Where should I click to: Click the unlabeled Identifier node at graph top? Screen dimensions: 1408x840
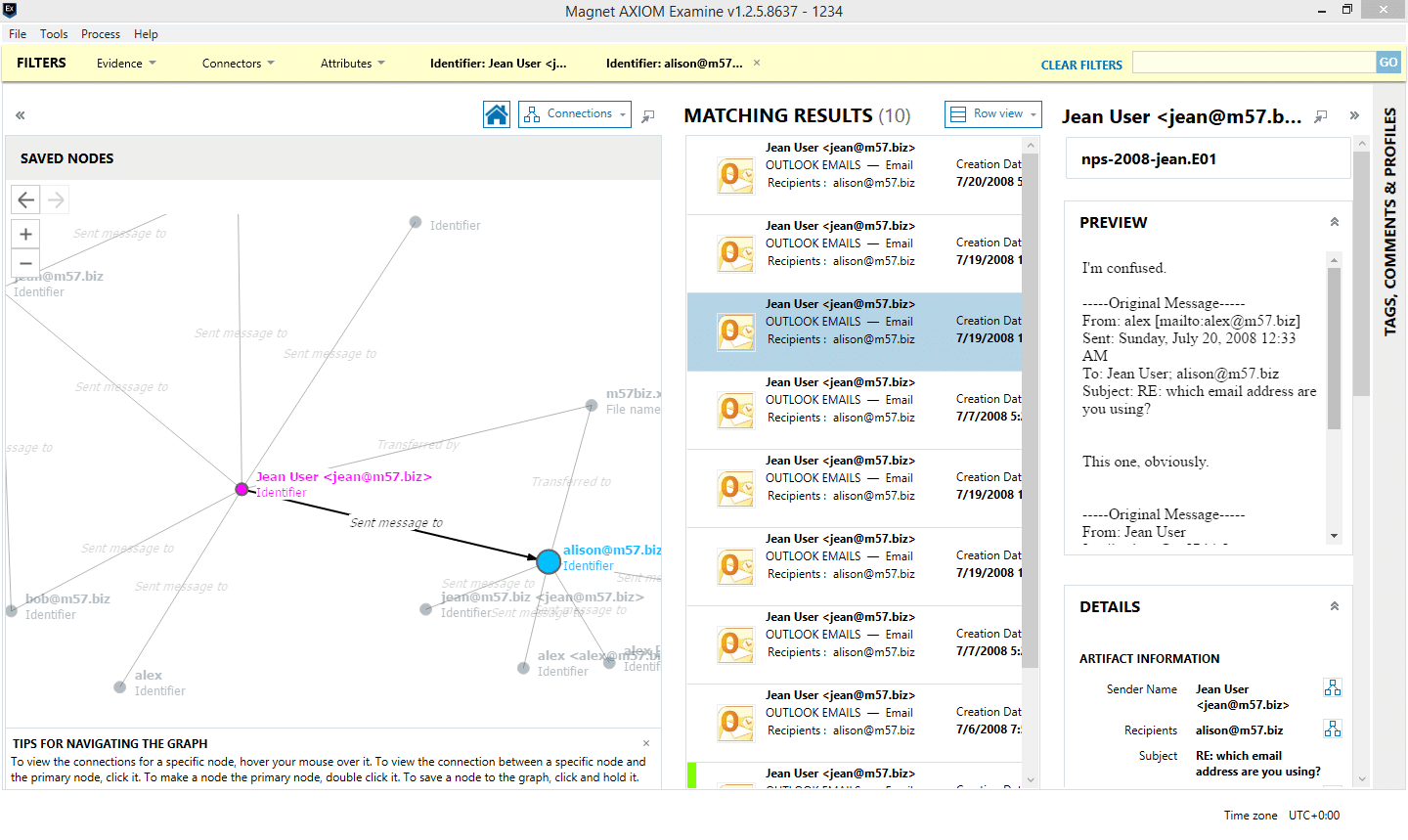coord(416,222)
